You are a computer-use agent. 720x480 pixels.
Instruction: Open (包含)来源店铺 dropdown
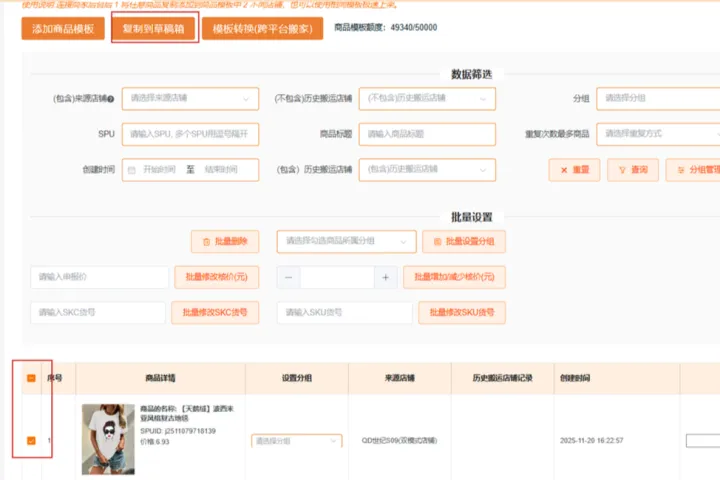191,98
